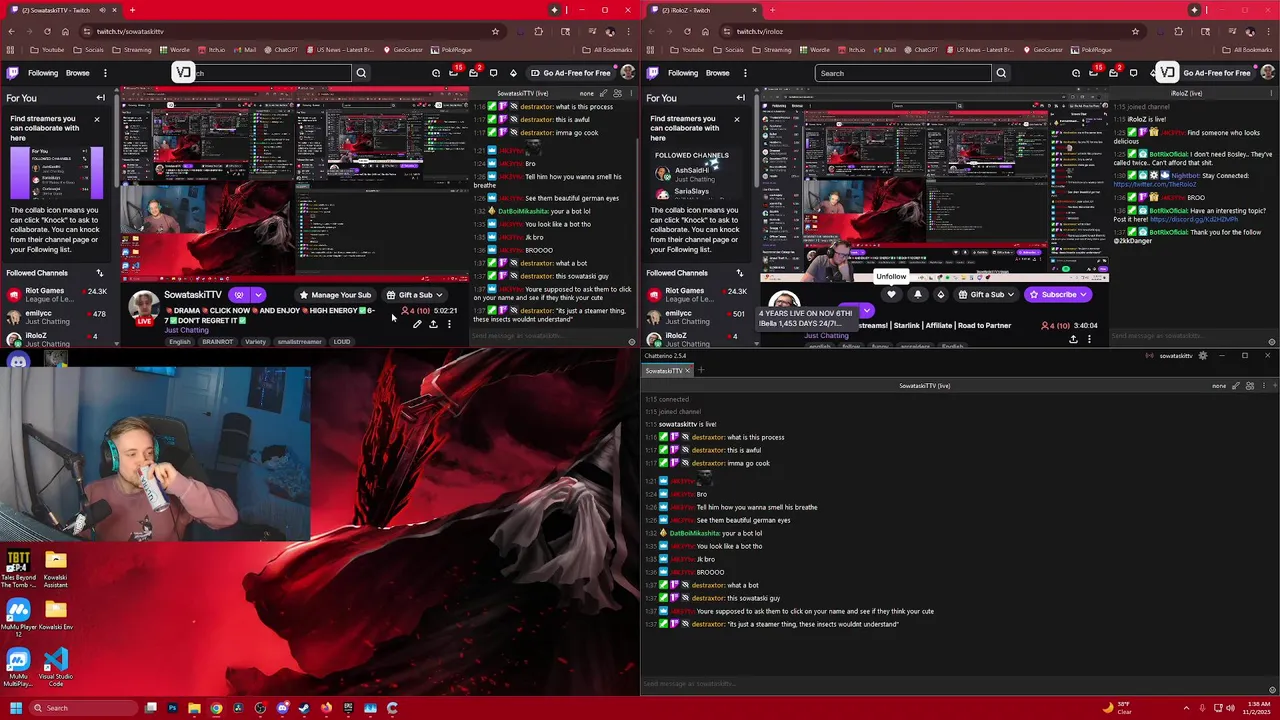Sort Followed Channels in right Twitch sidebar
1280x720 pixels.
click(739, 273)
